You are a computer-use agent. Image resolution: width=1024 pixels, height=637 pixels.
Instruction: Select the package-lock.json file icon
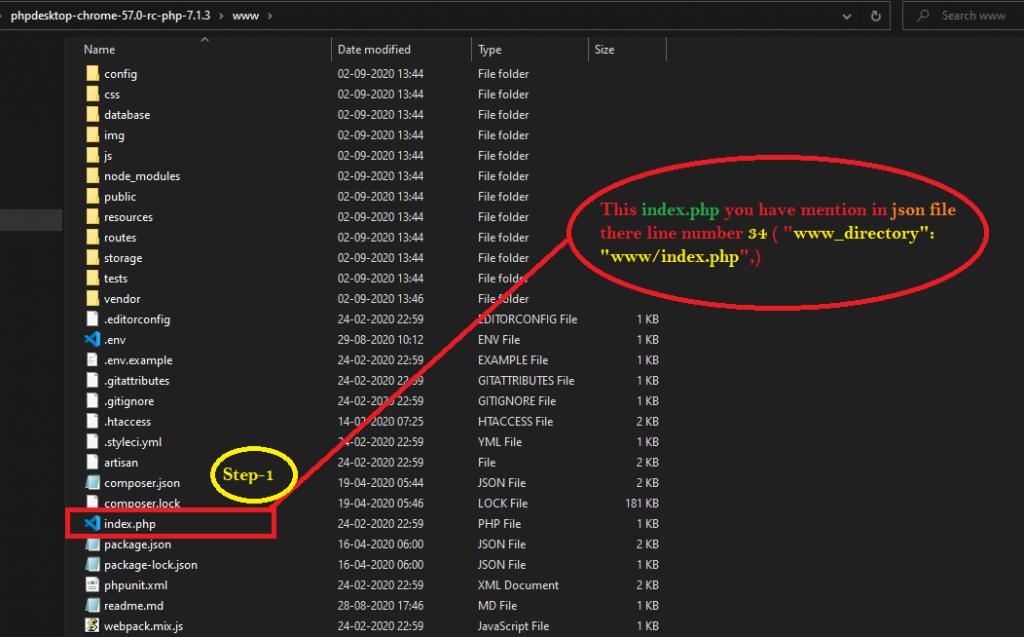click(92, 565)
